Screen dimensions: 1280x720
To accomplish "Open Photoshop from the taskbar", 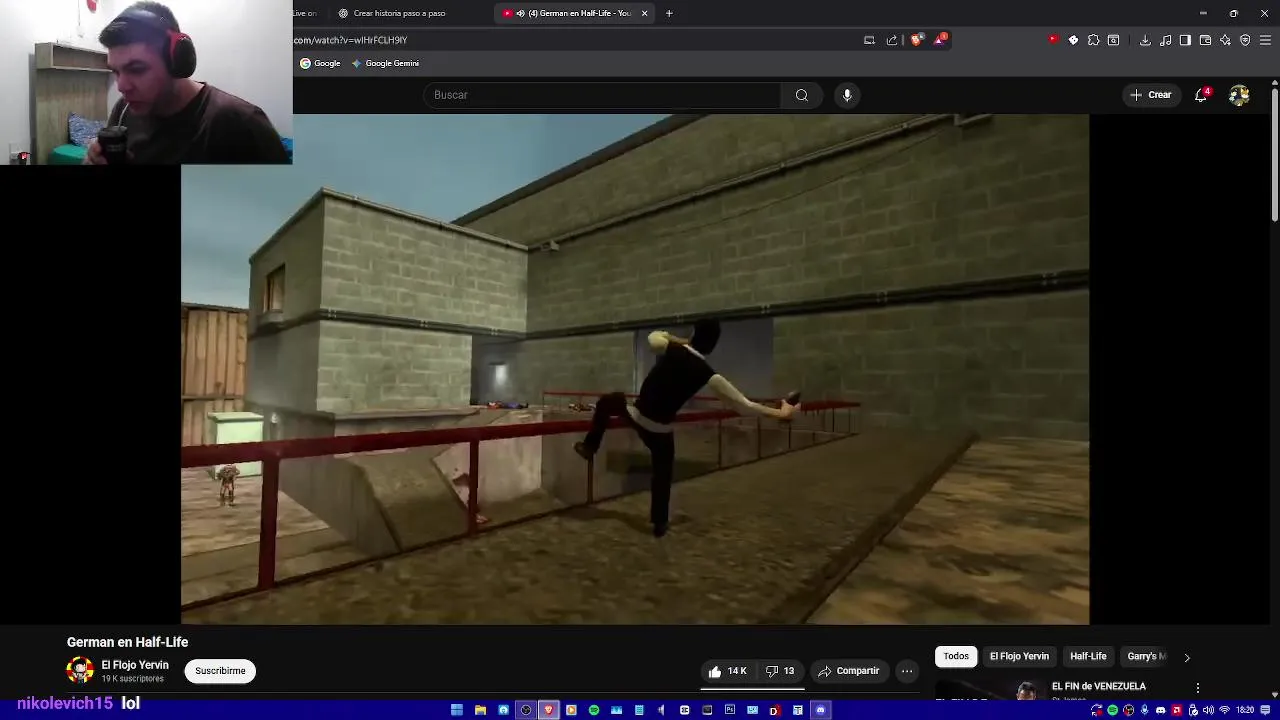I will [729, 710].
